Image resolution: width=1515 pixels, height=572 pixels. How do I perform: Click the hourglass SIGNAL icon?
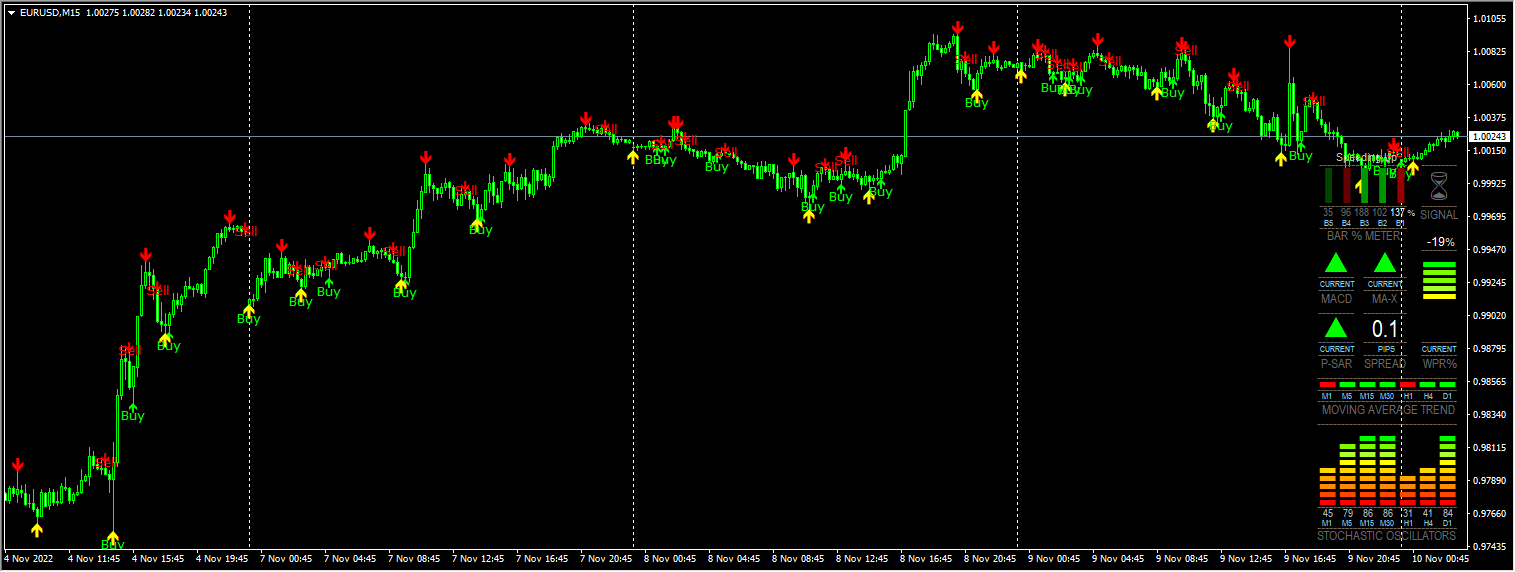point(1439,187)
